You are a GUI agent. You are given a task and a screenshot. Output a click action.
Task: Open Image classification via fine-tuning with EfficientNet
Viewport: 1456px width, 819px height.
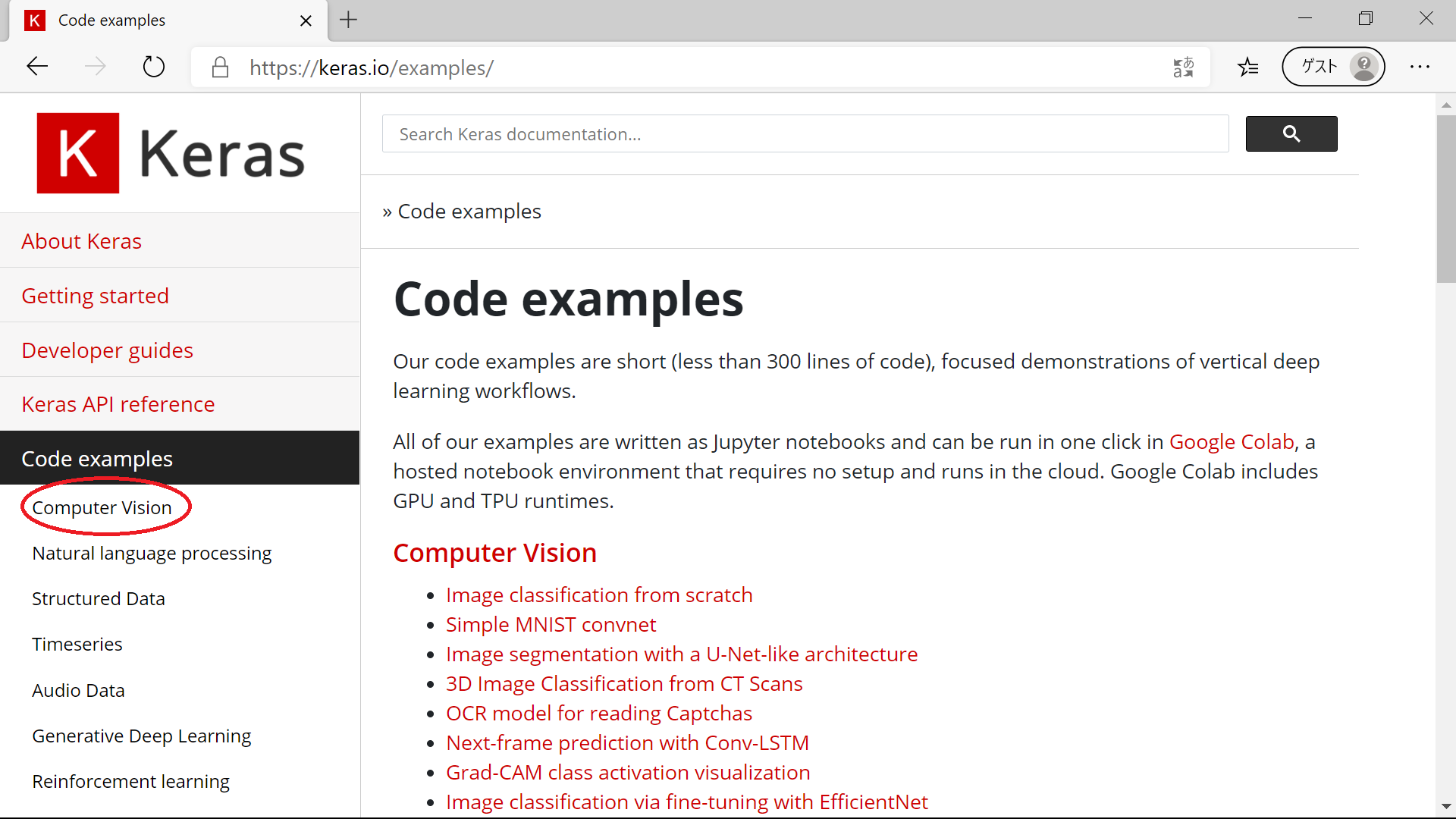687,802
